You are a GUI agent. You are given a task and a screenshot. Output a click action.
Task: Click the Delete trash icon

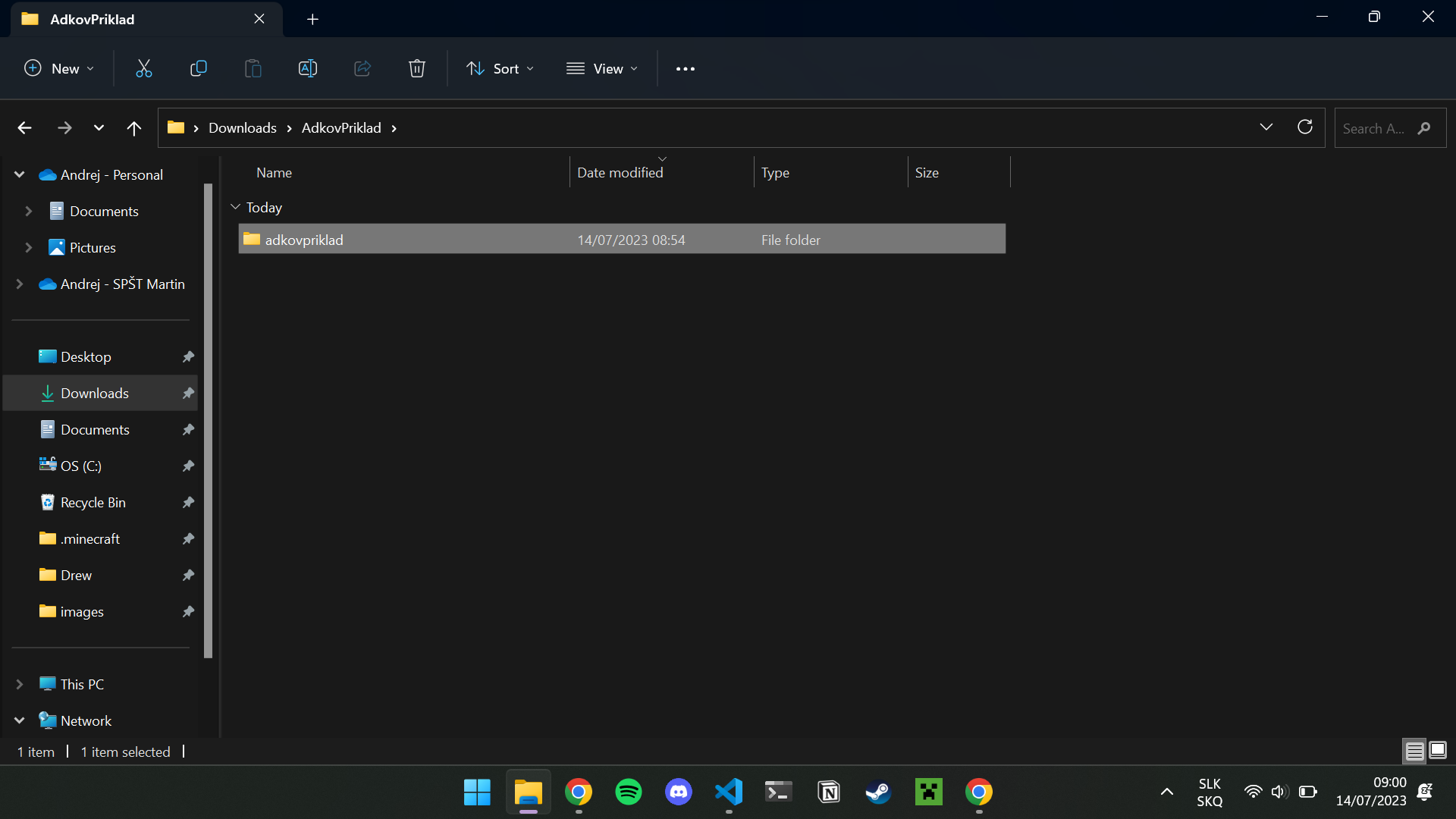pyautogui.click(x=416, y=68)
